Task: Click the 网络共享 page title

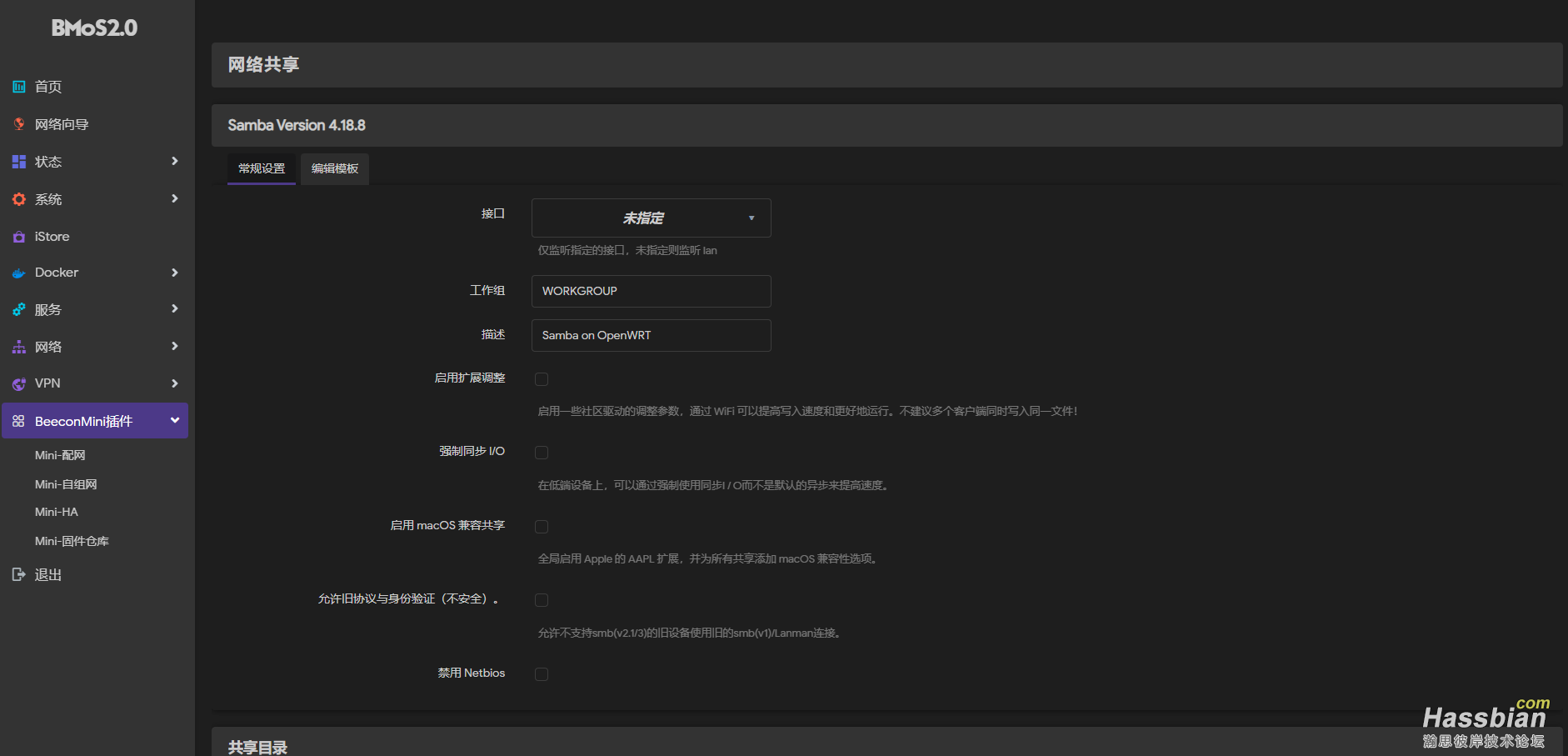Action: (x=263, y=64)
